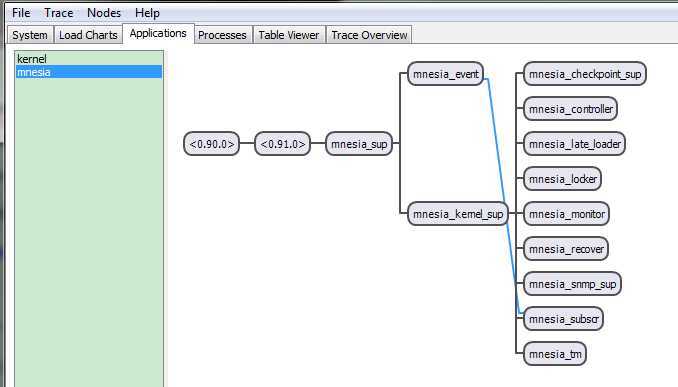Switch to the Processes tab

[x=222, y=35]
